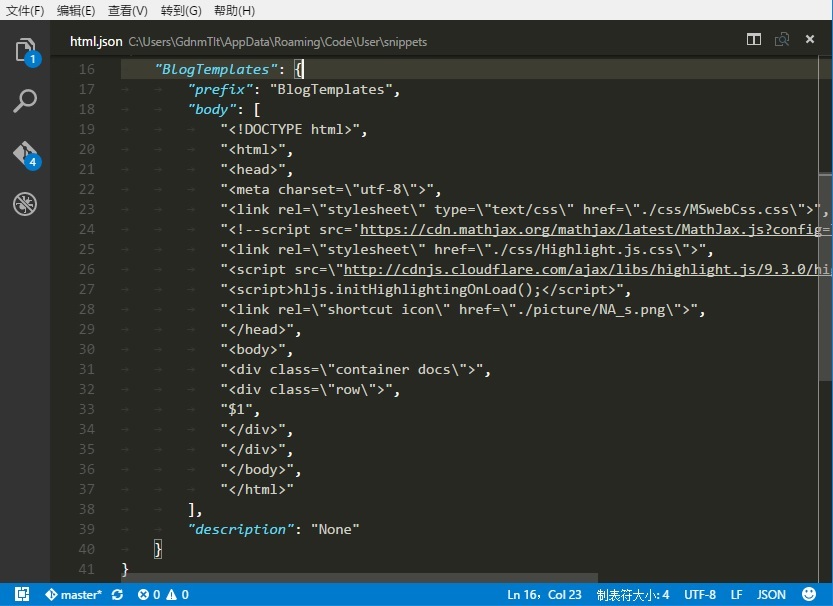This screenshot has height=606, width=833.
Task: Open the feedback smiley in the status bar
Action: (x=810, y=593)
